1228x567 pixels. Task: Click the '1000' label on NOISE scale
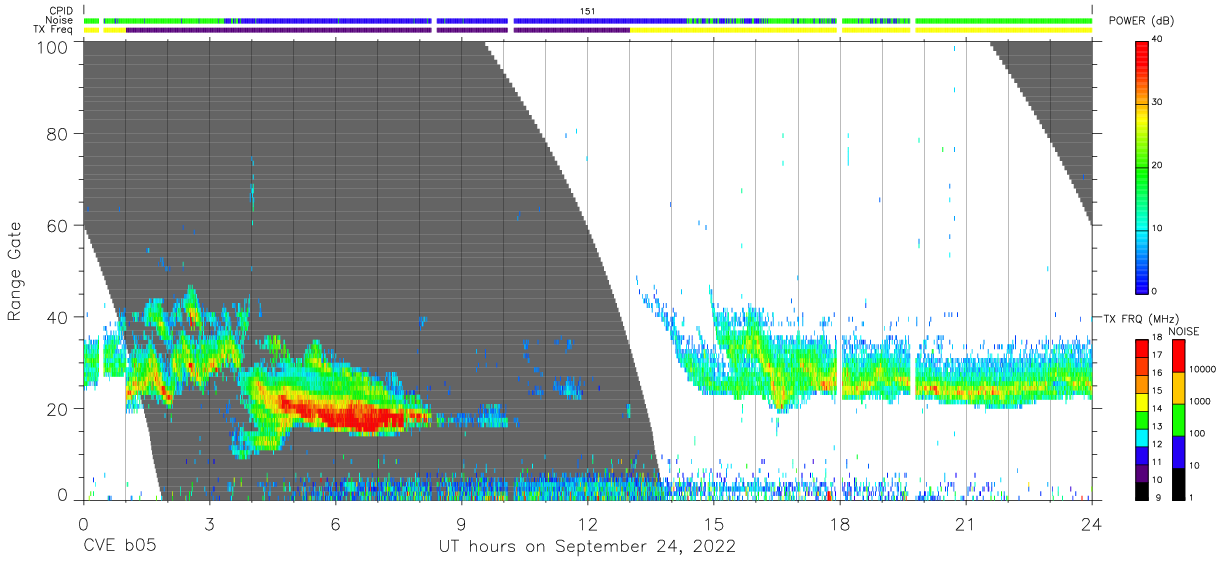click(1198, 401)
